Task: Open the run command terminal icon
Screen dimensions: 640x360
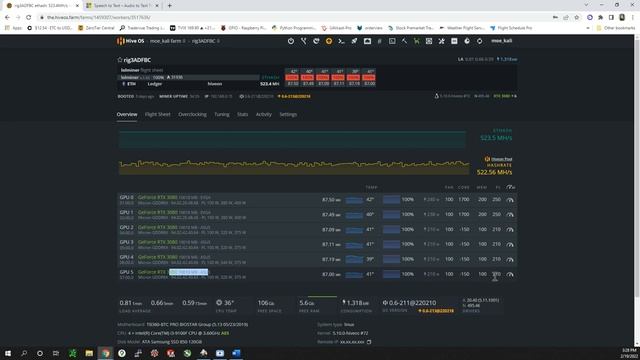Action: click(342, 41)
